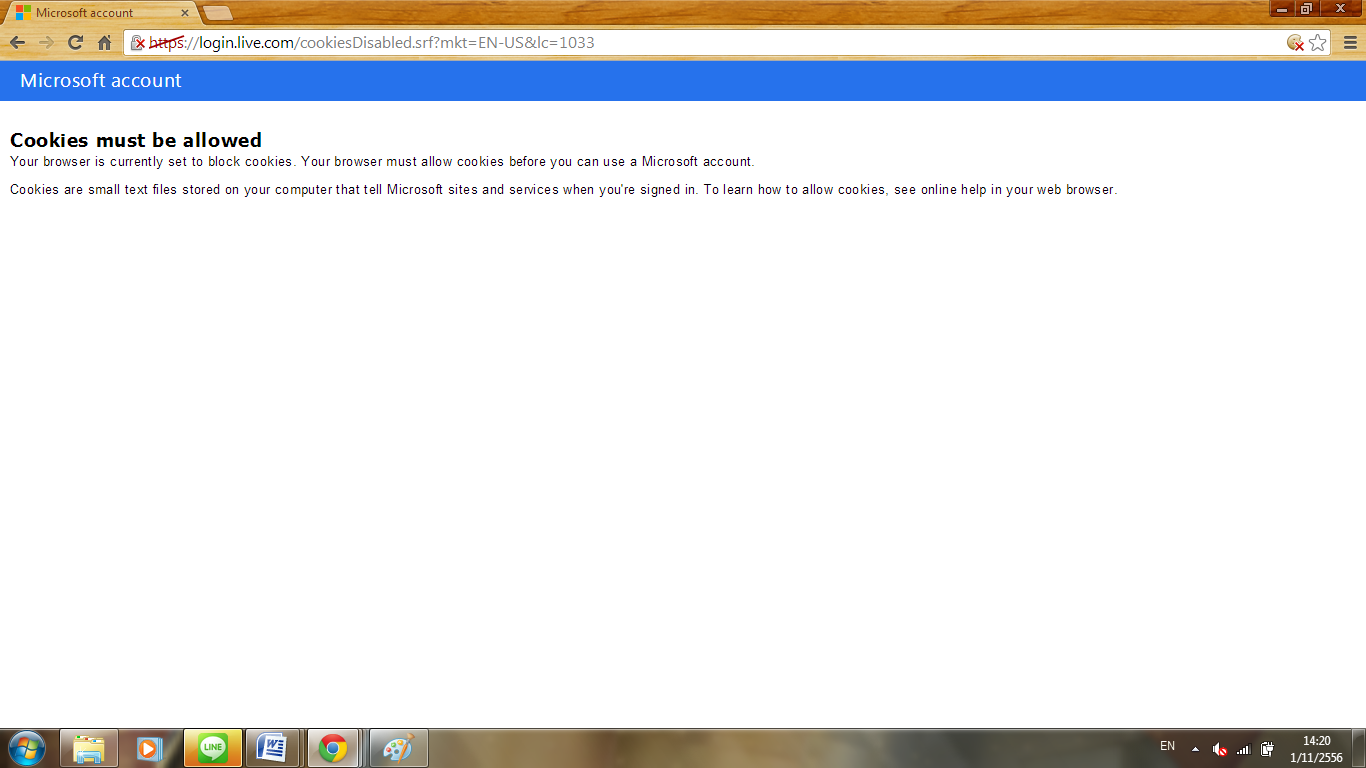Open the Chrome customize menu
The height and width of the screenshot is (768, 1366).
pos(1350,42)
